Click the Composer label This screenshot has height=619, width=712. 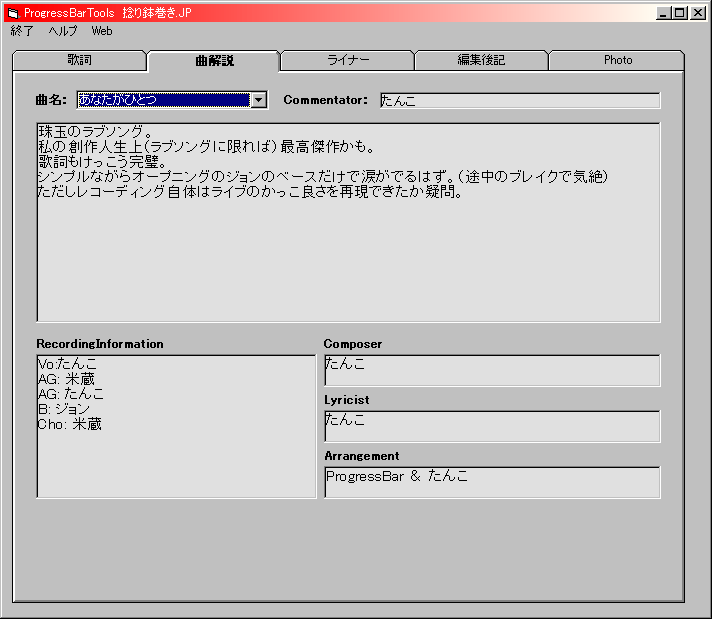(x=353, y=344)
